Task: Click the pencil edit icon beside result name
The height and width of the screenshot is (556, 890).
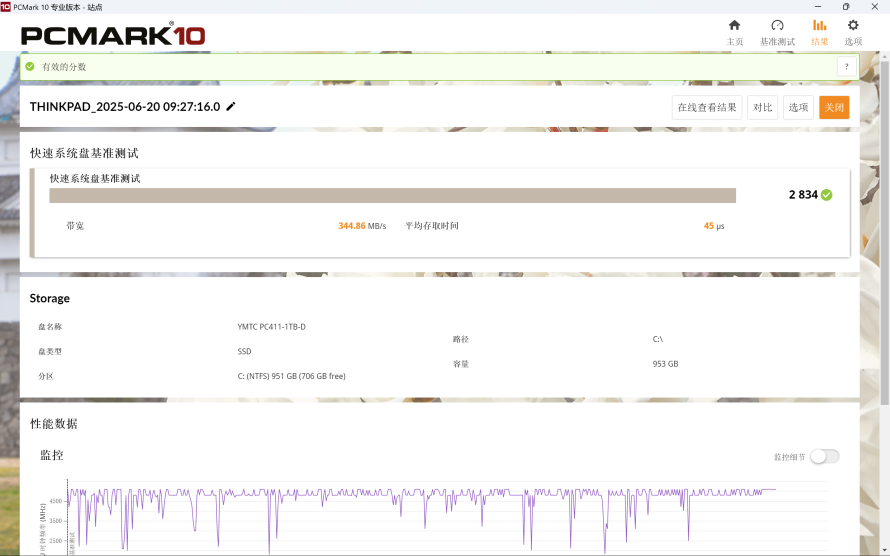Action: 230,107
